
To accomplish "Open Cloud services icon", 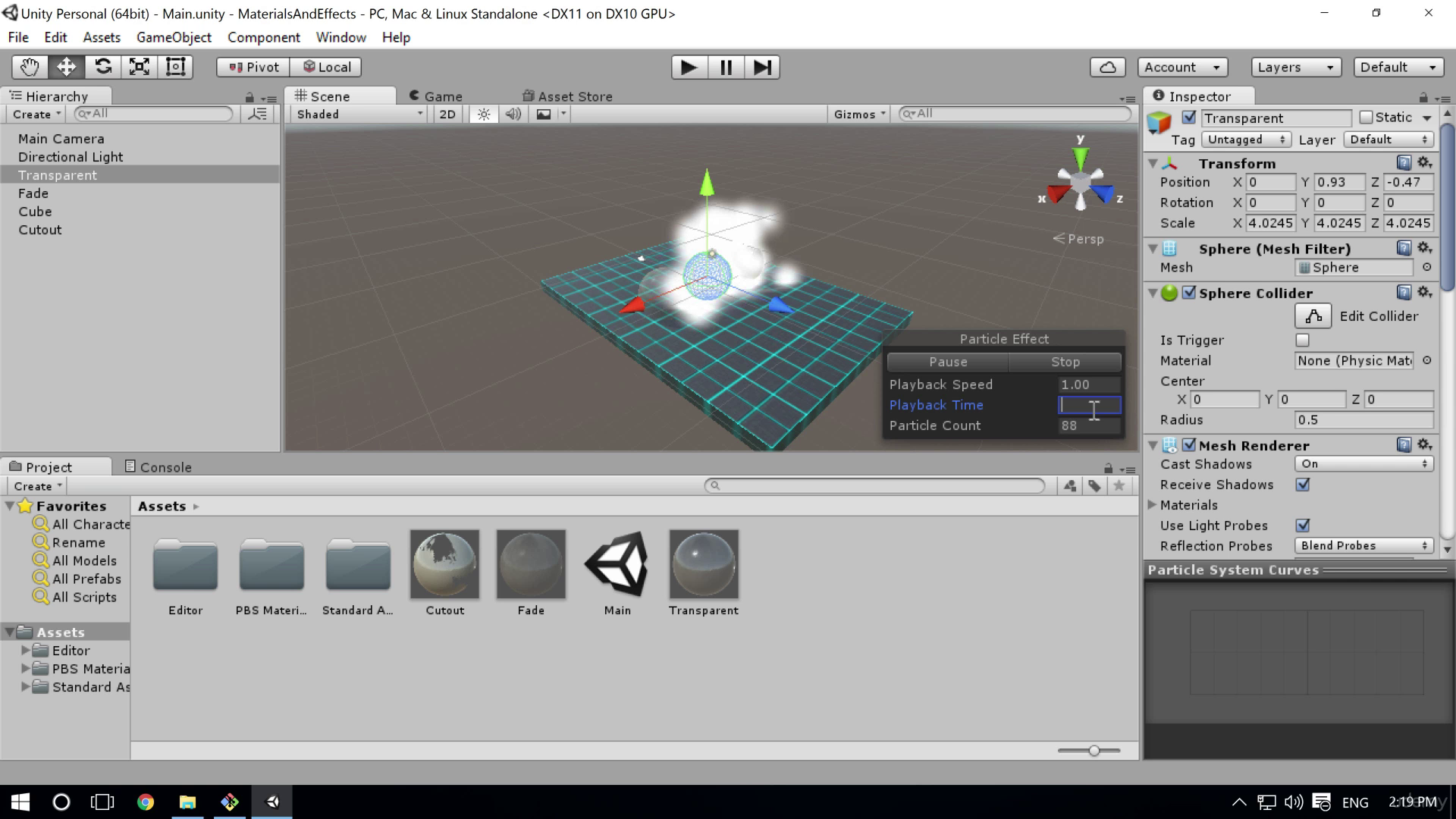I will point(1107,67).
